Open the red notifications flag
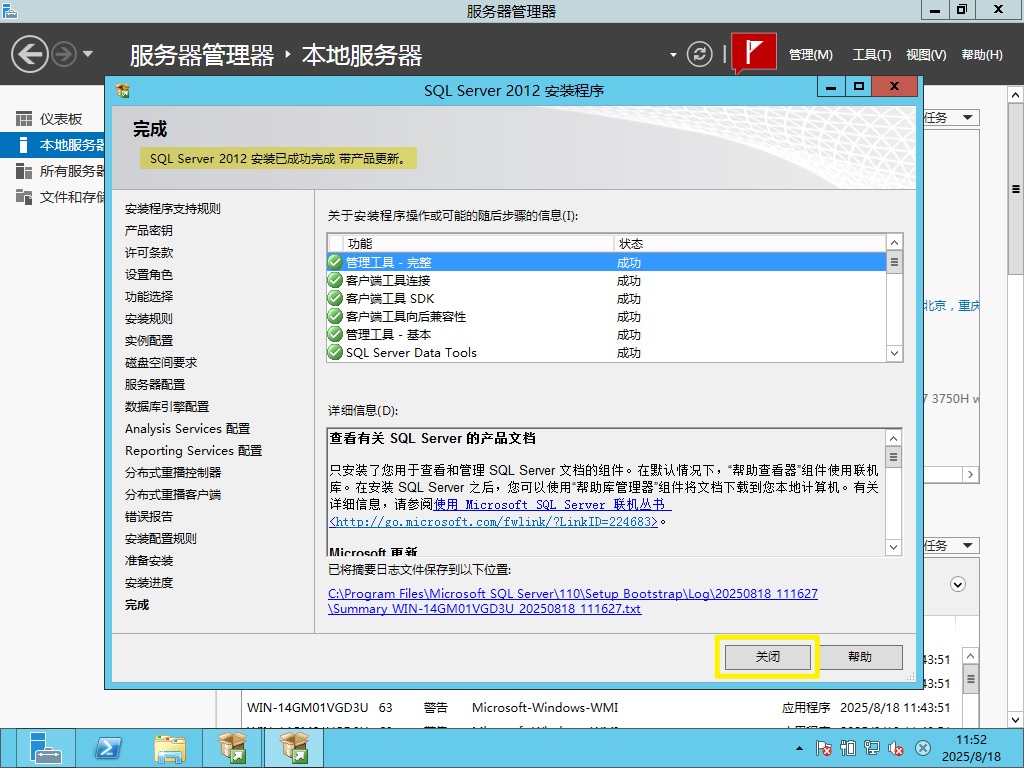1024x768 pixels. click(x=754, y=52)
